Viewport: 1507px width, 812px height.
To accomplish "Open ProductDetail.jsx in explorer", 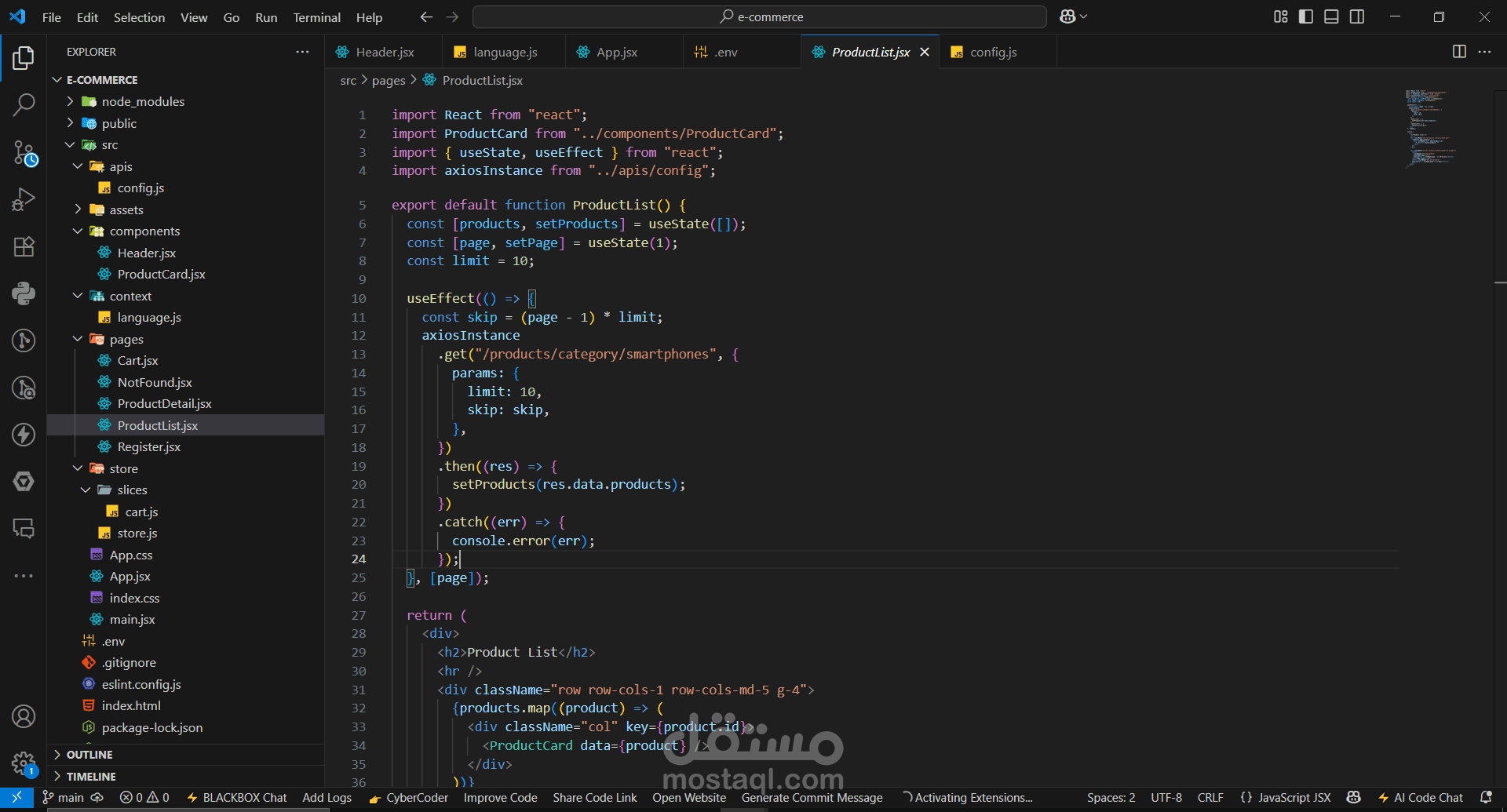I will click(x=164, y=403).
